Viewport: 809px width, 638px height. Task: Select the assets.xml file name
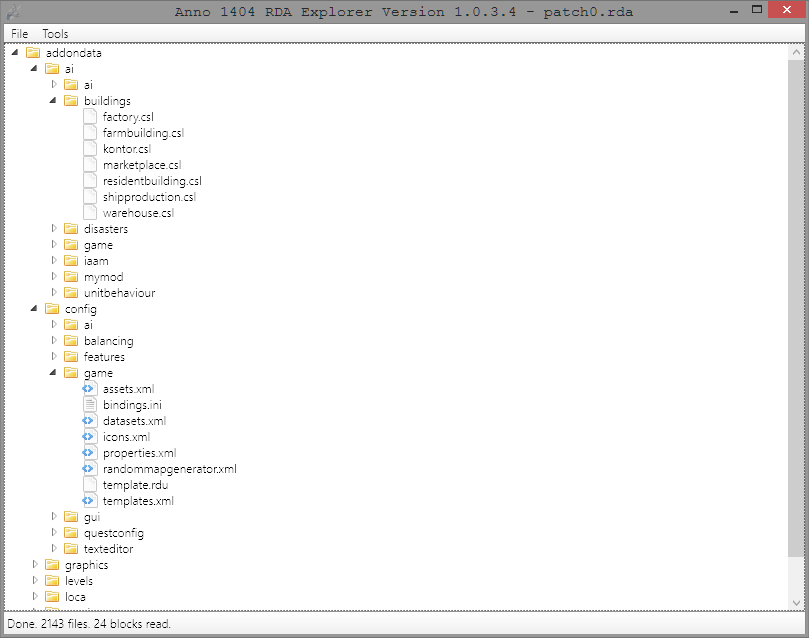coord(128,389)
